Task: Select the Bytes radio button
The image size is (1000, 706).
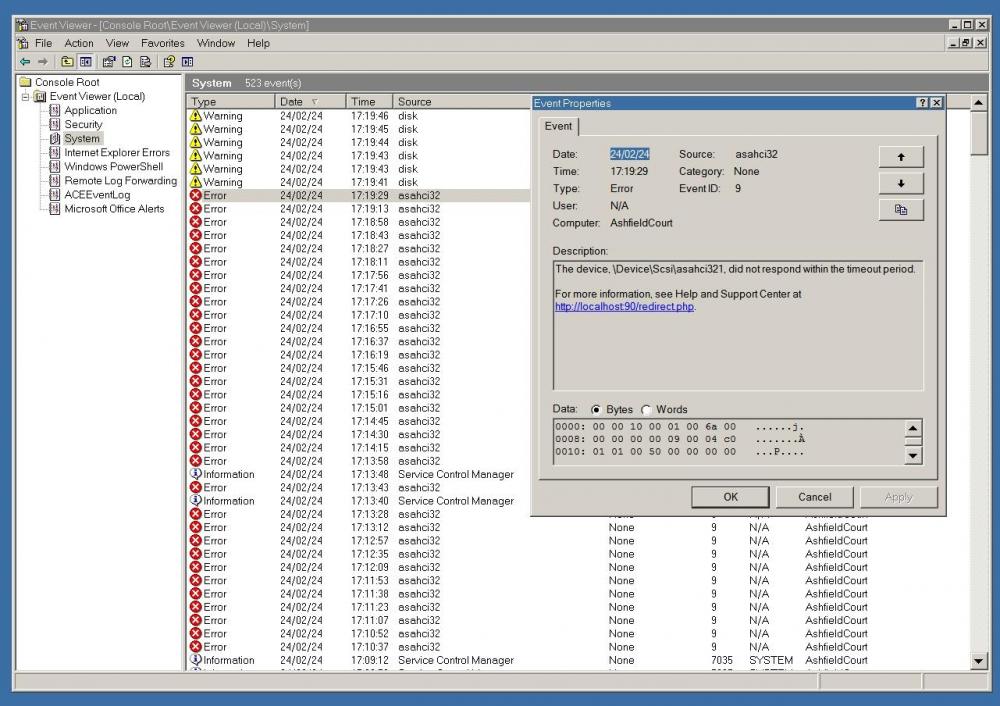Action: point(596,410)
